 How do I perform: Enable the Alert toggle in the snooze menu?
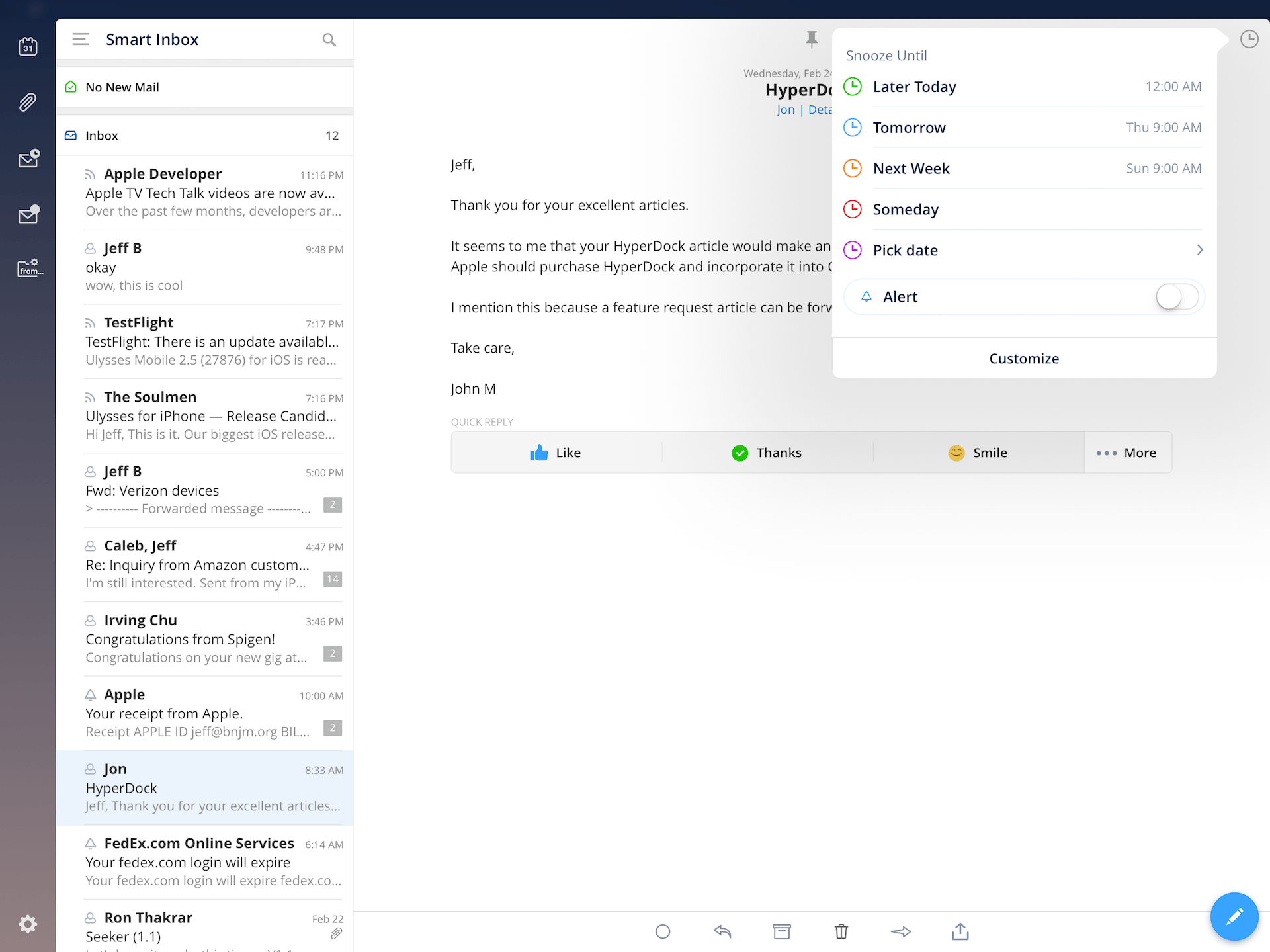click(1175, 296)
